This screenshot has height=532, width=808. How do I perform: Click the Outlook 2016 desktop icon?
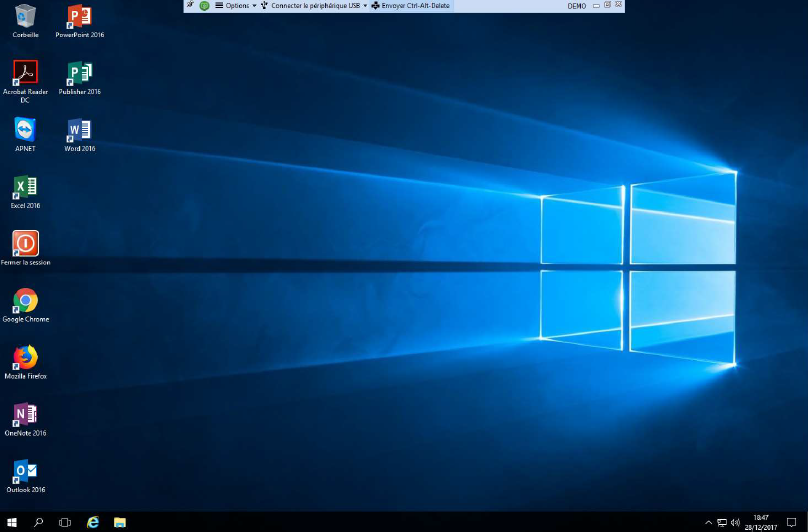[x=25, y=476]
